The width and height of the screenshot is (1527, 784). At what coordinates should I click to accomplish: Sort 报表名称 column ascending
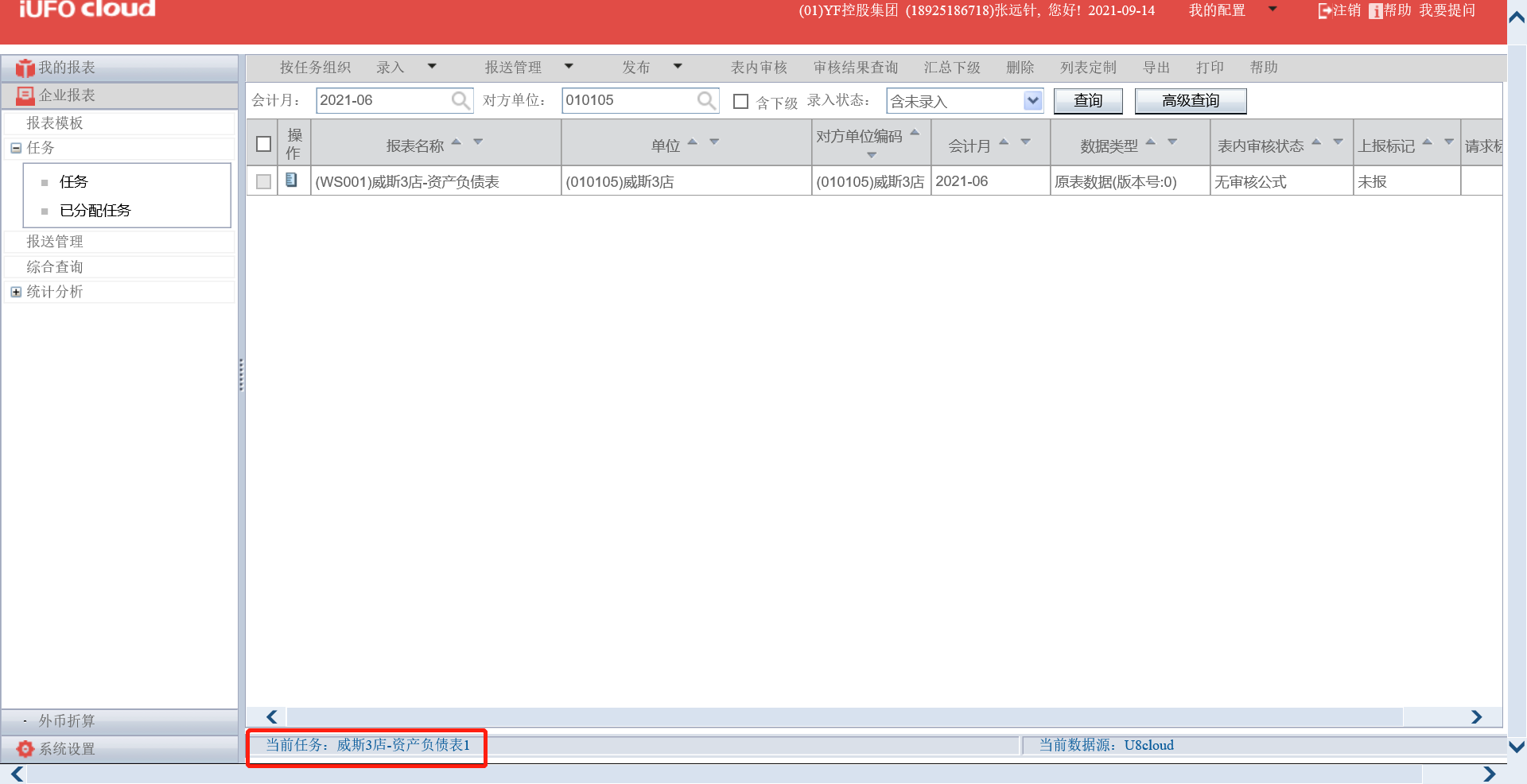(x=456, y=142)
